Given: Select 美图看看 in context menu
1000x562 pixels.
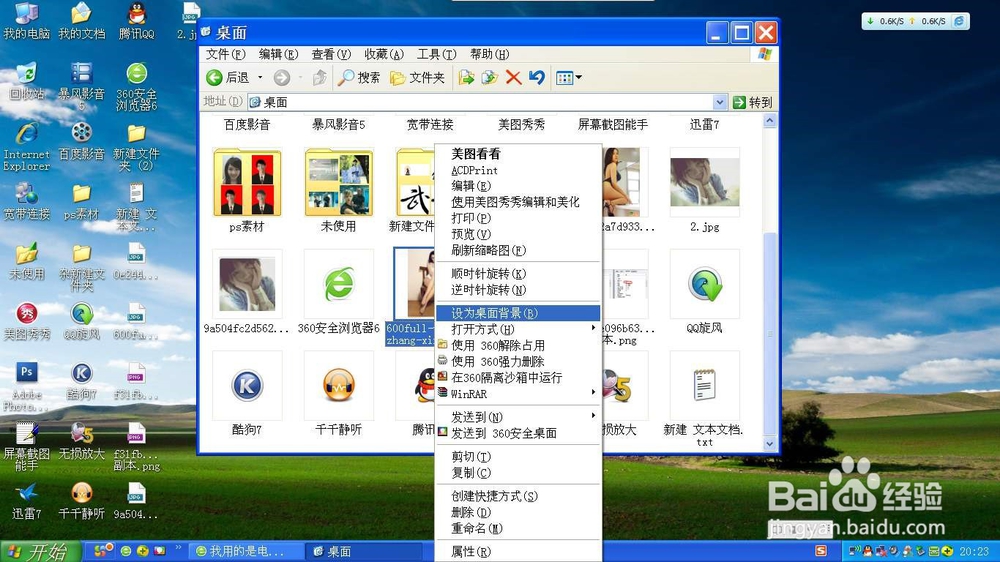Looking at the screenshot, I should 518,154.
